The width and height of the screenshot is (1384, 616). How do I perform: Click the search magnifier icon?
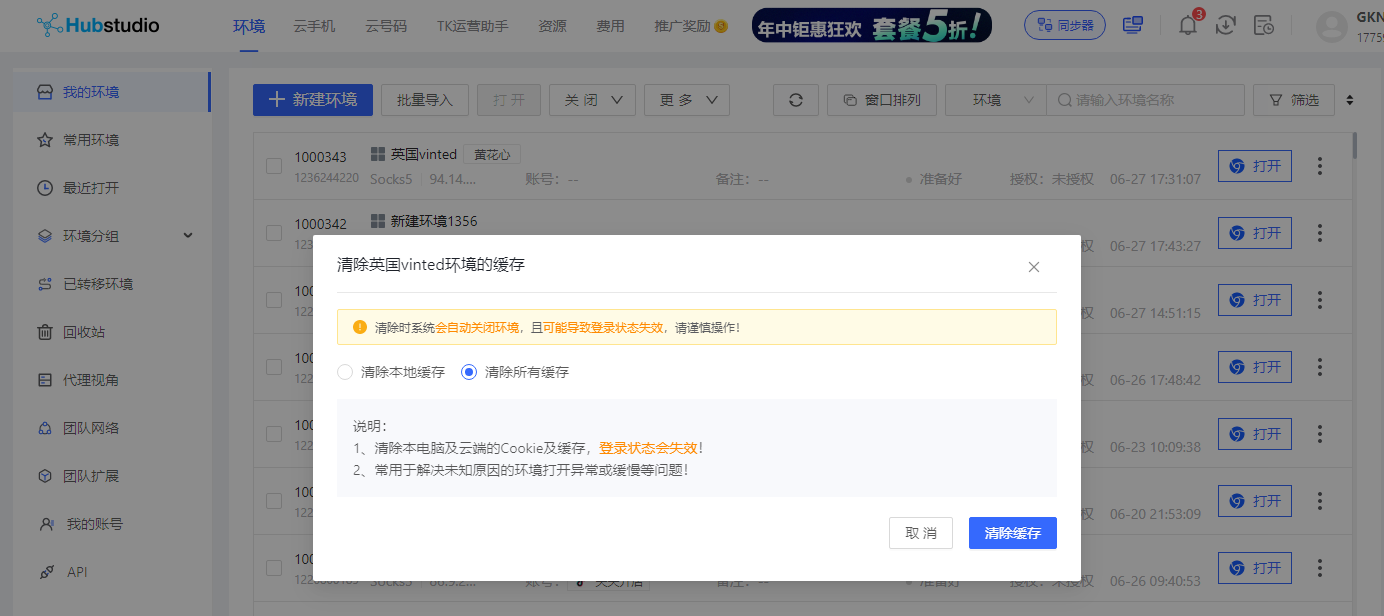point(1066,100)
